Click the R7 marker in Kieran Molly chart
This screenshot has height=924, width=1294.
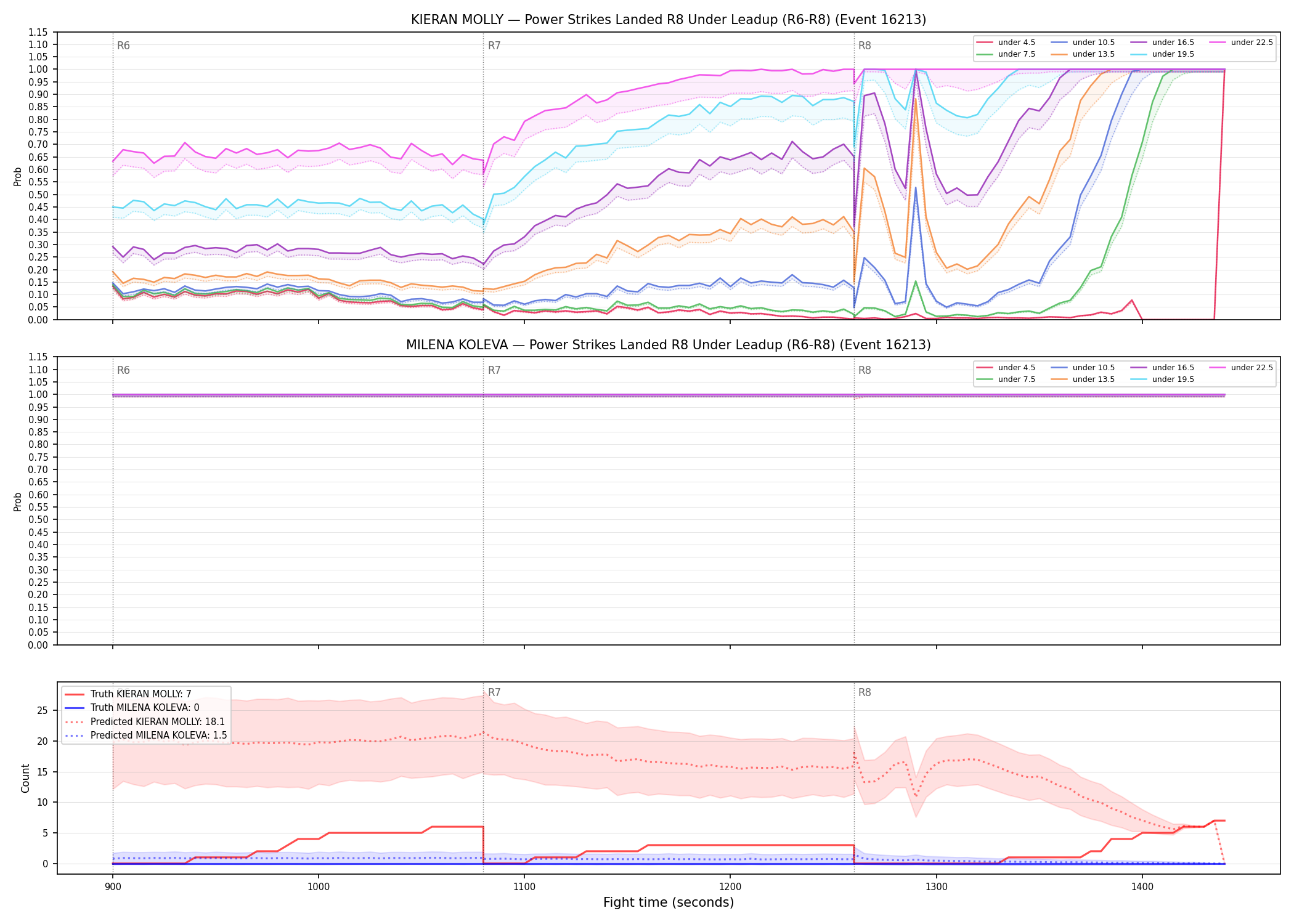click(x=494, y=46)
